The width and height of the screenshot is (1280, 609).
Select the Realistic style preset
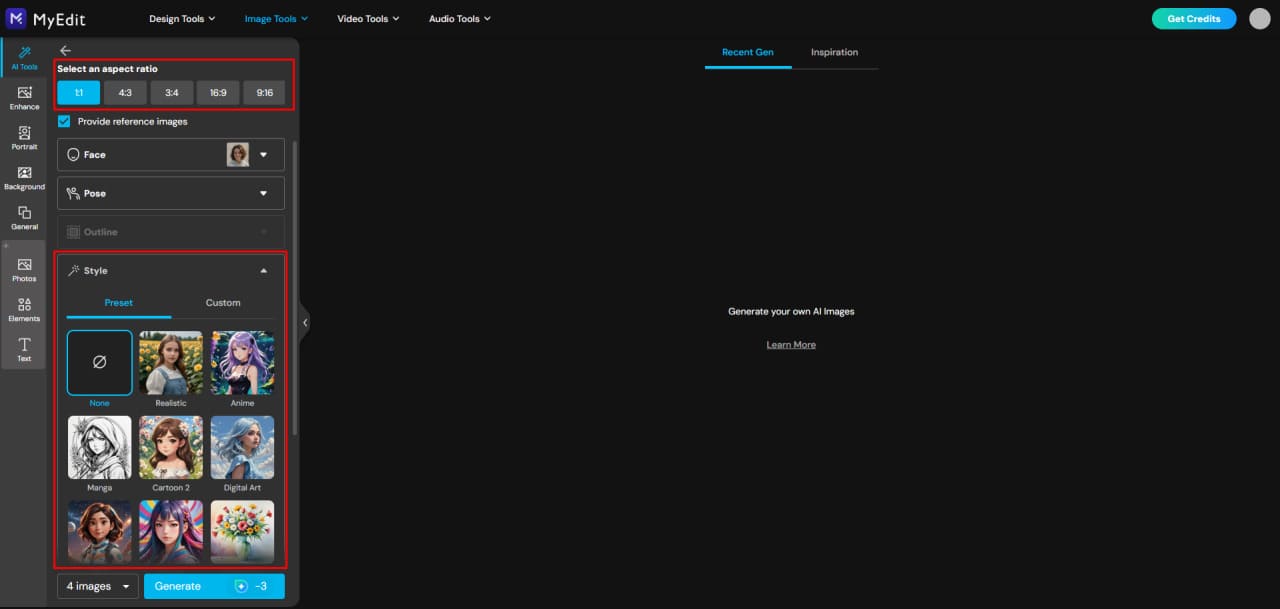click(x=171, y=363)
